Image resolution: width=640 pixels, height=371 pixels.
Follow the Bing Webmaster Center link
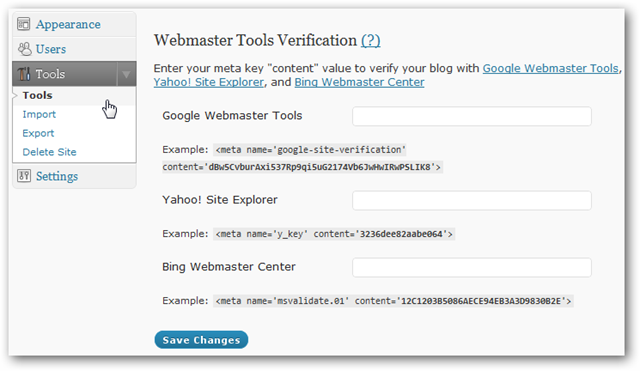tap(360, 82)
